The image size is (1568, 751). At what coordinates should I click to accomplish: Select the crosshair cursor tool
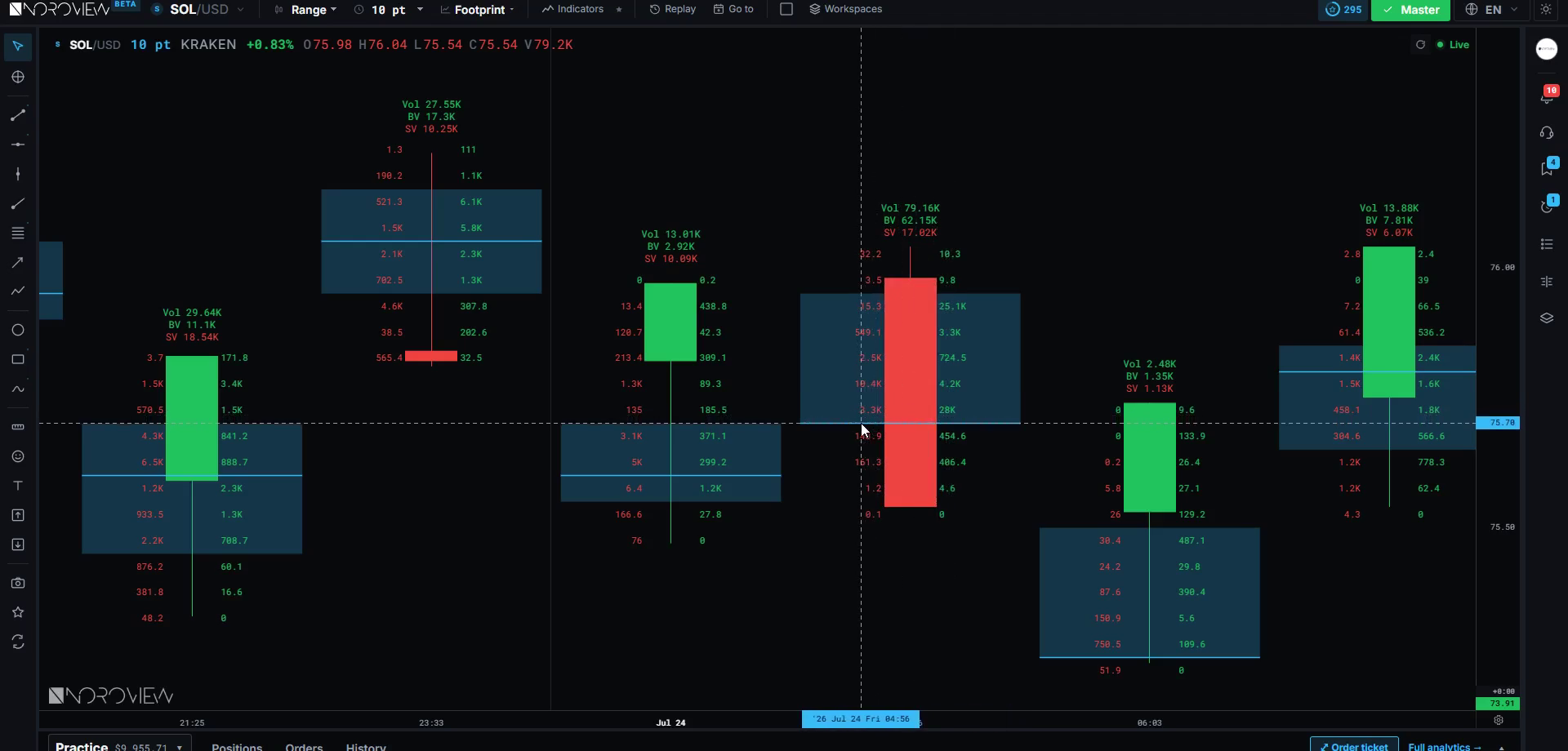pyautogui.click(x=18, y=77)
